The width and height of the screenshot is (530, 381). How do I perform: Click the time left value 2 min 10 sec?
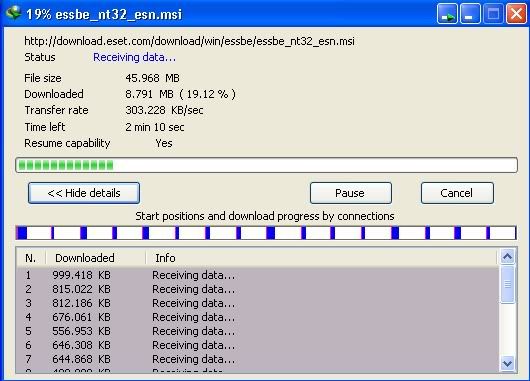pos(155,127)
